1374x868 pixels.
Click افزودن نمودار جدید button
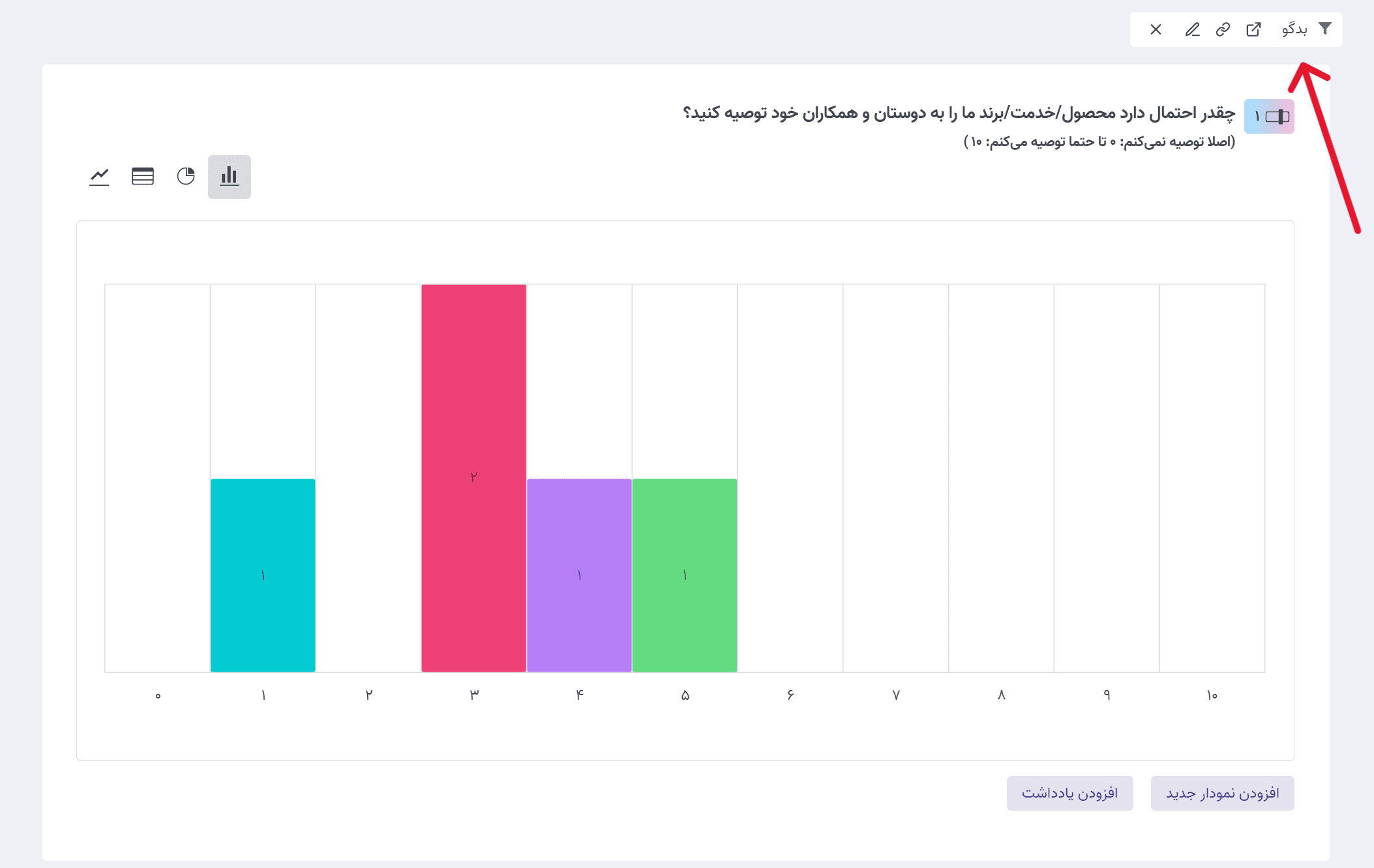[1222, 793]
